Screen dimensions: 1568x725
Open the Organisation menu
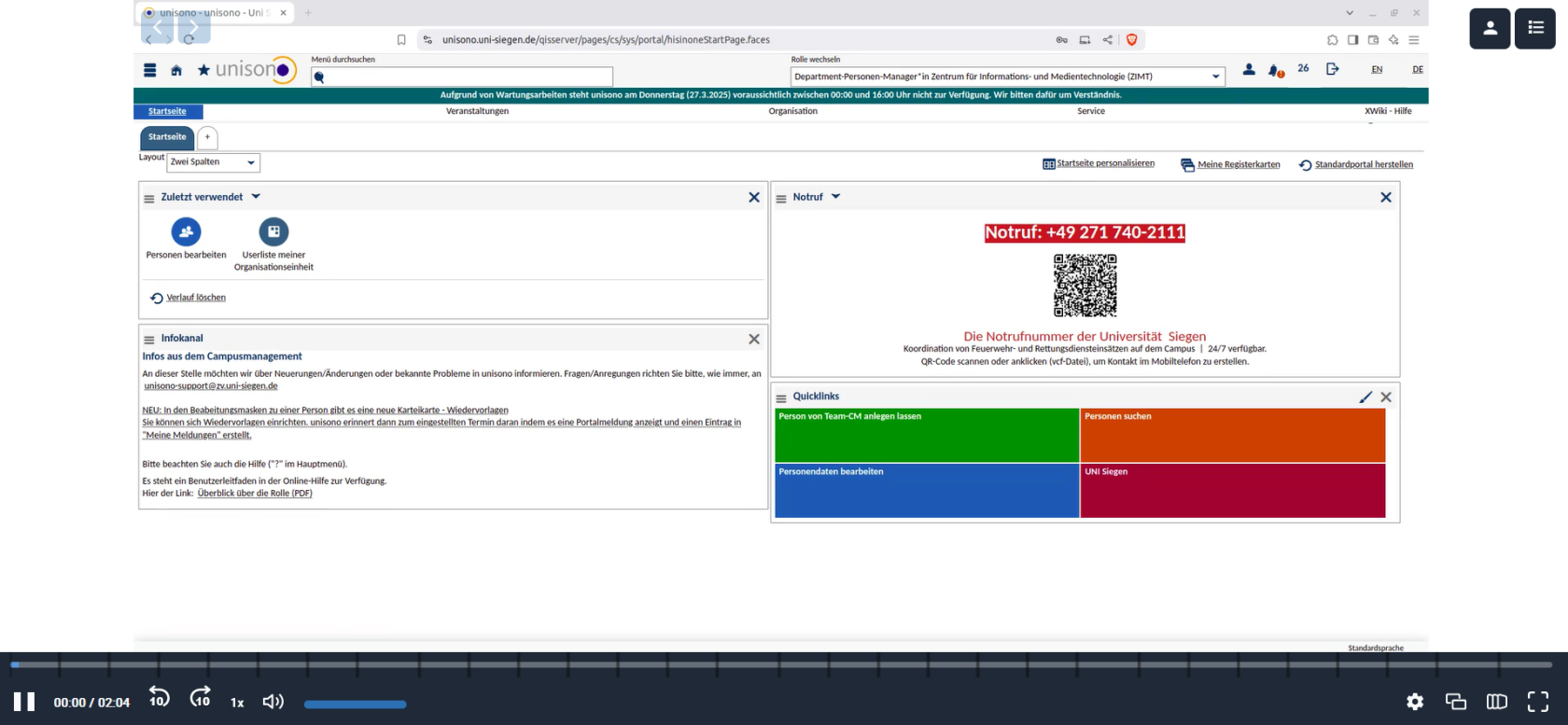pos(792,111)
